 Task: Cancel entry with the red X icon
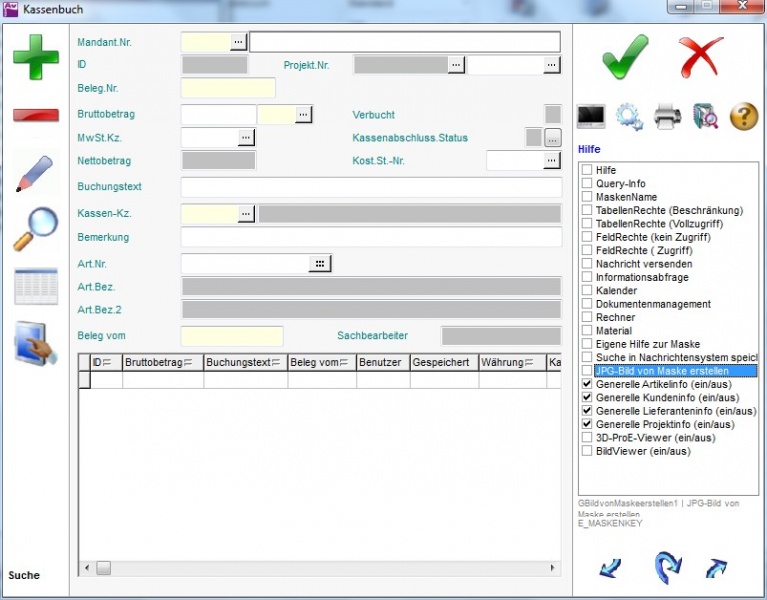tap(701, 57)
